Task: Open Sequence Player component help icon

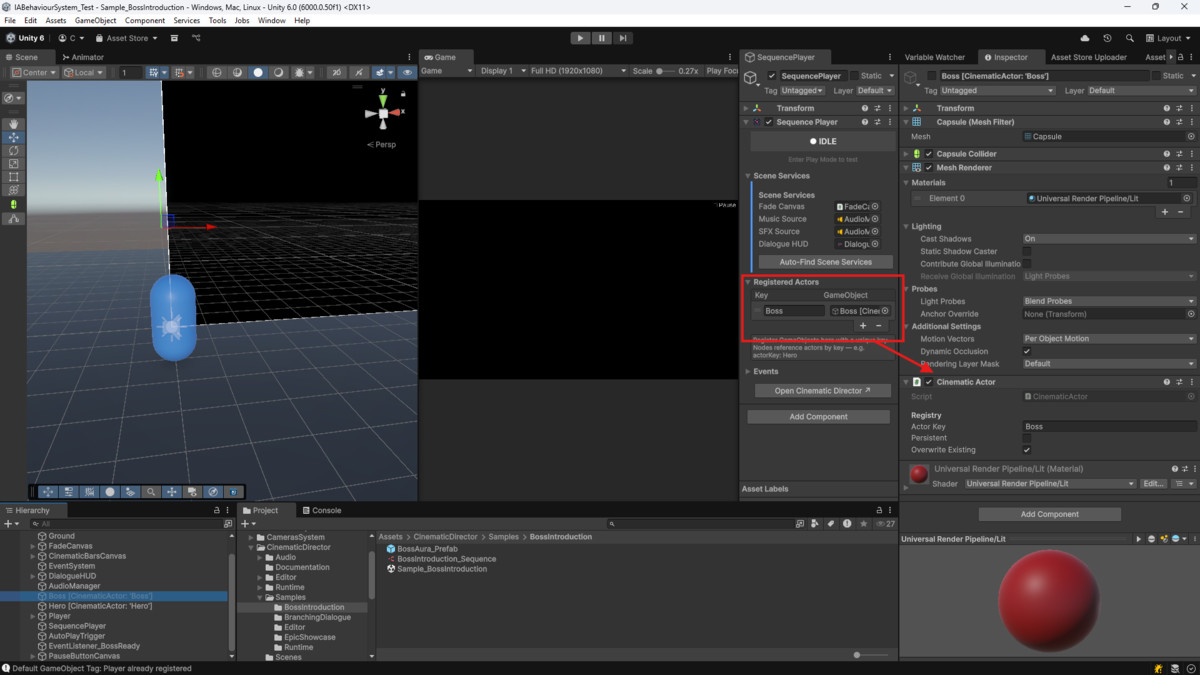Action: tap(865, 122)
